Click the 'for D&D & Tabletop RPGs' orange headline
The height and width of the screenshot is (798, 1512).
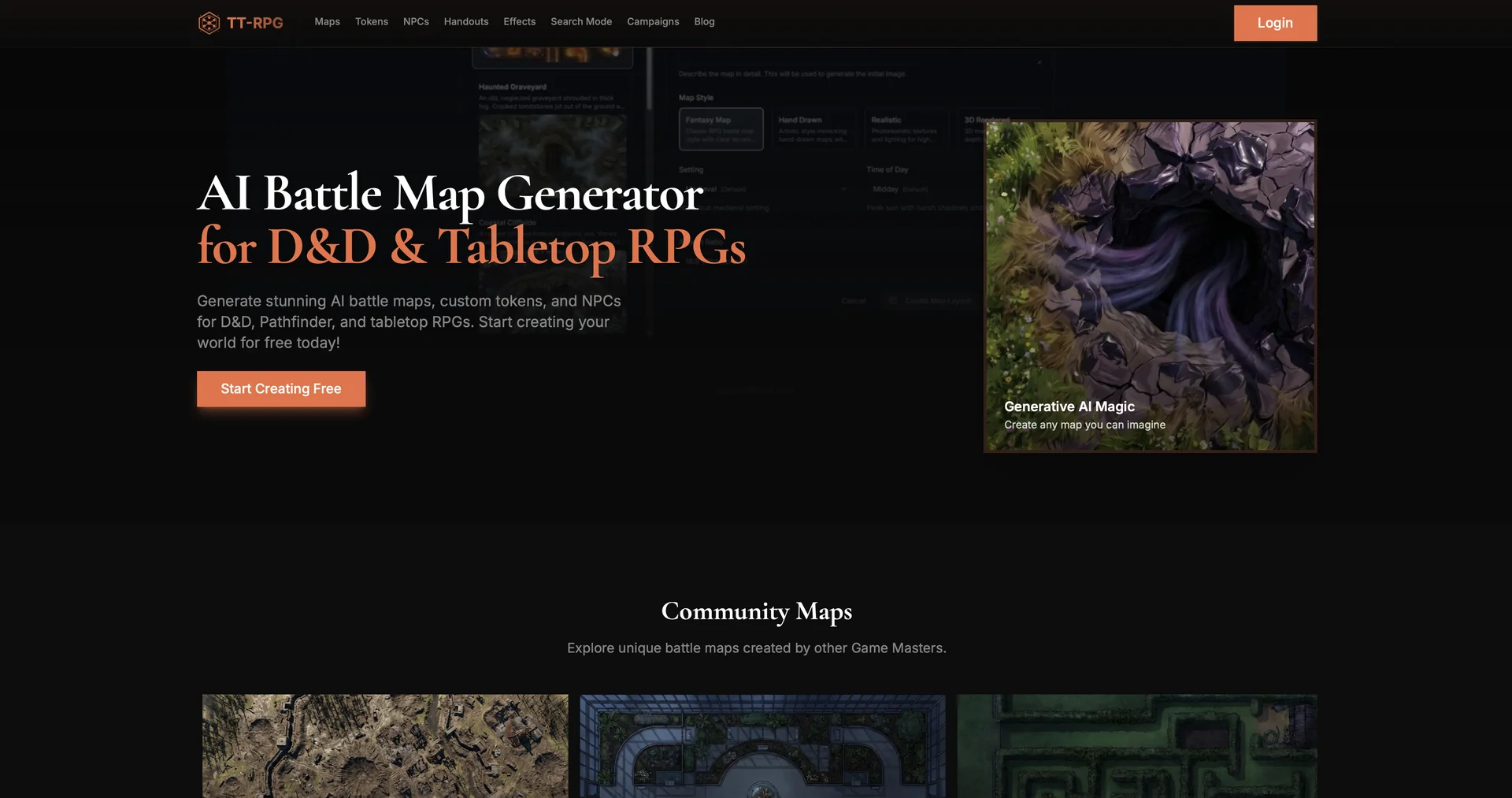click(471, 247)
